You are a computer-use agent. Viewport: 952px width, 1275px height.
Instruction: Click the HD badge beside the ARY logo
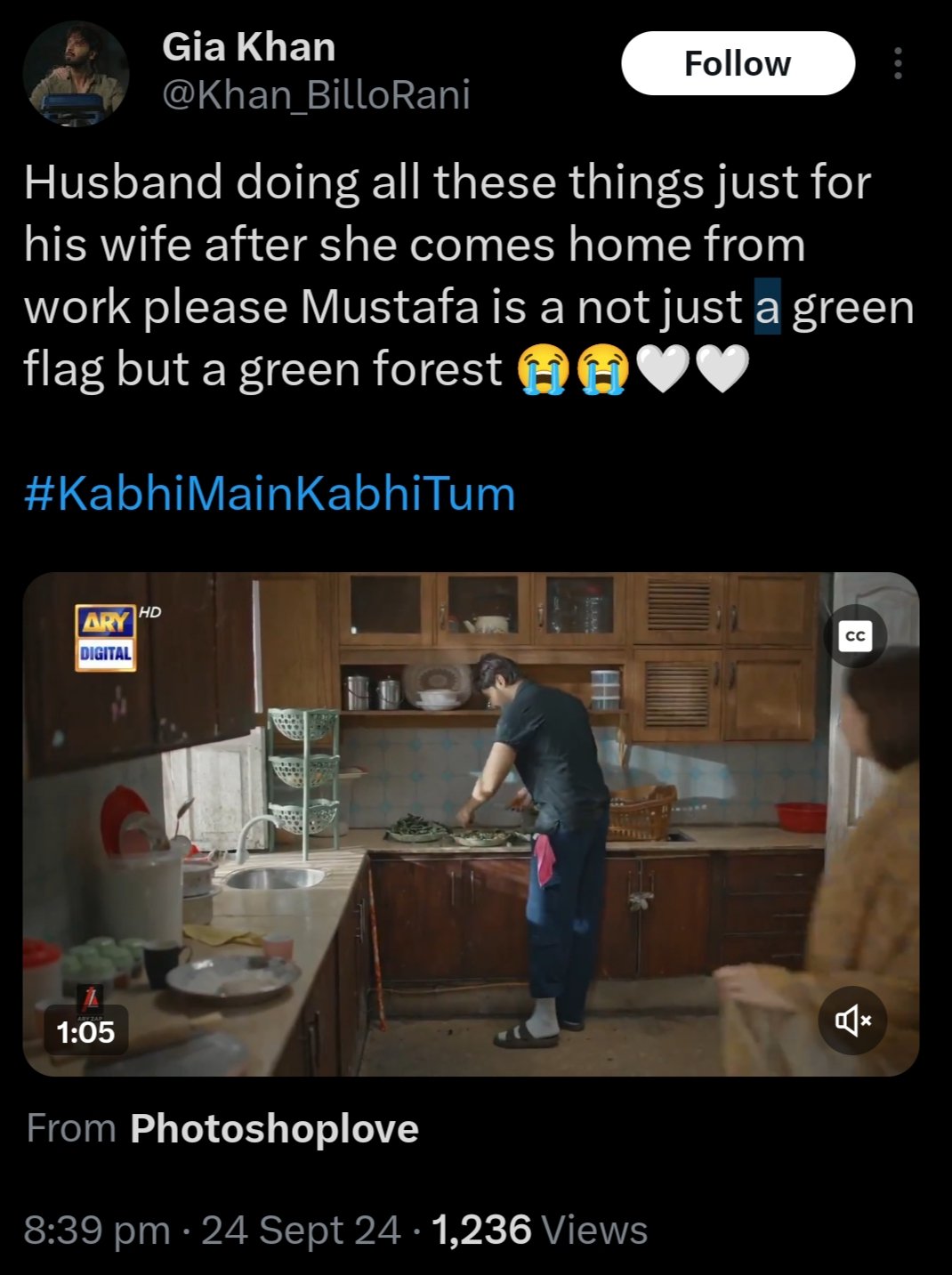[x=149, y=612]
